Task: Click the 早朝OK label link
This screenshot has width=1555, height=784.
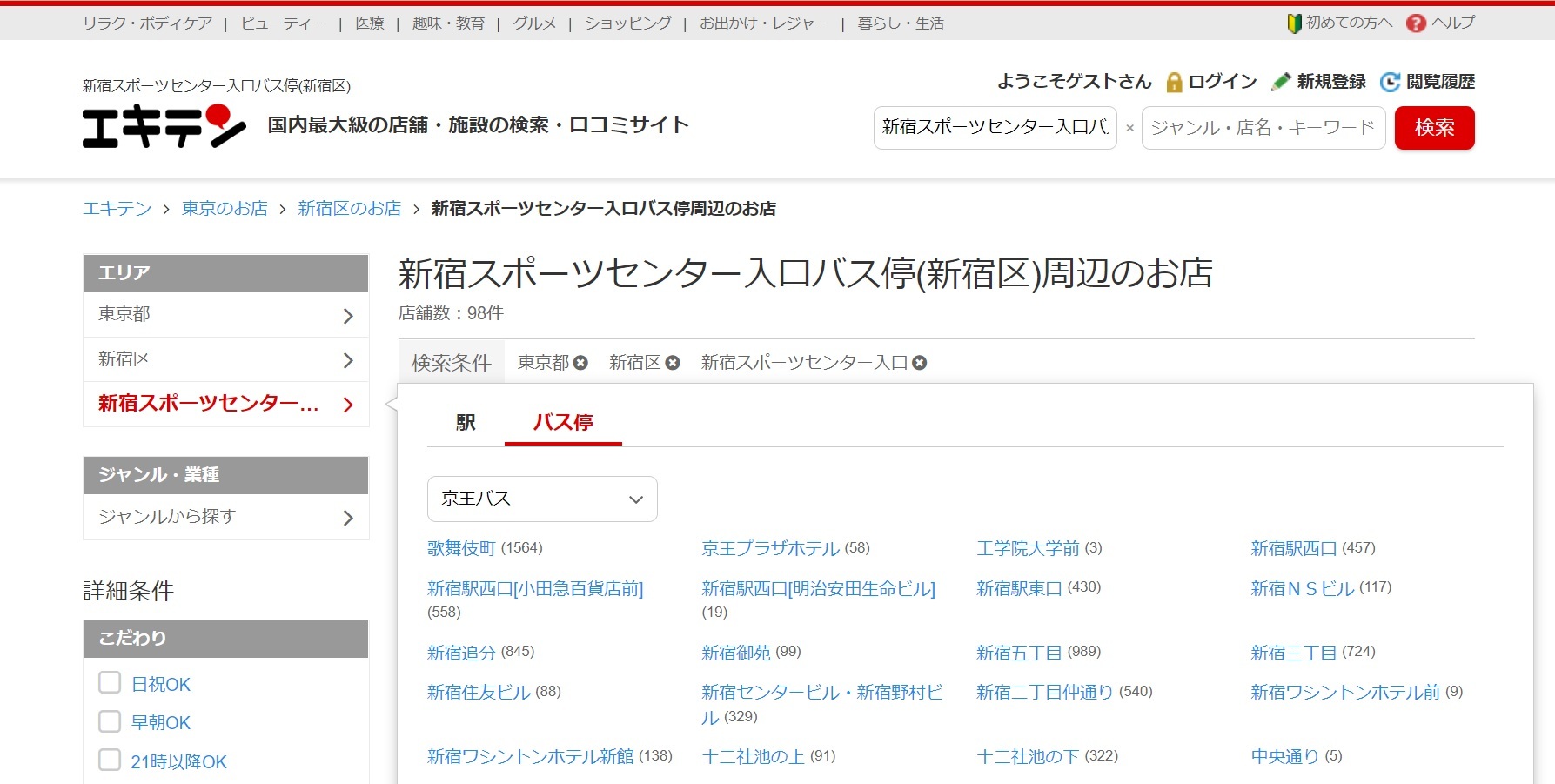Action: coord(161,723)
